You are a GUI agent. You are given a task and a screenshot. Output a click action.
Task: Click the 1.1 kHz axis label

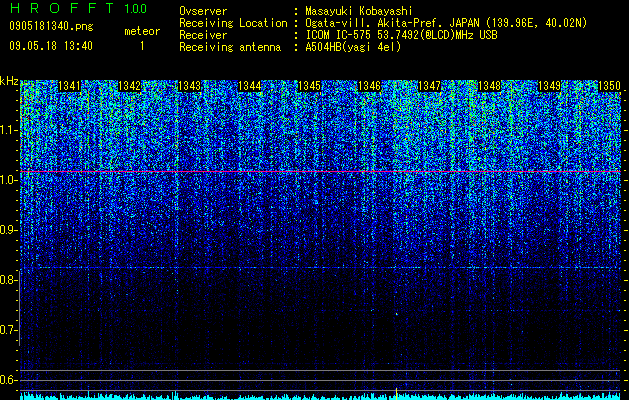pos(9,130)
